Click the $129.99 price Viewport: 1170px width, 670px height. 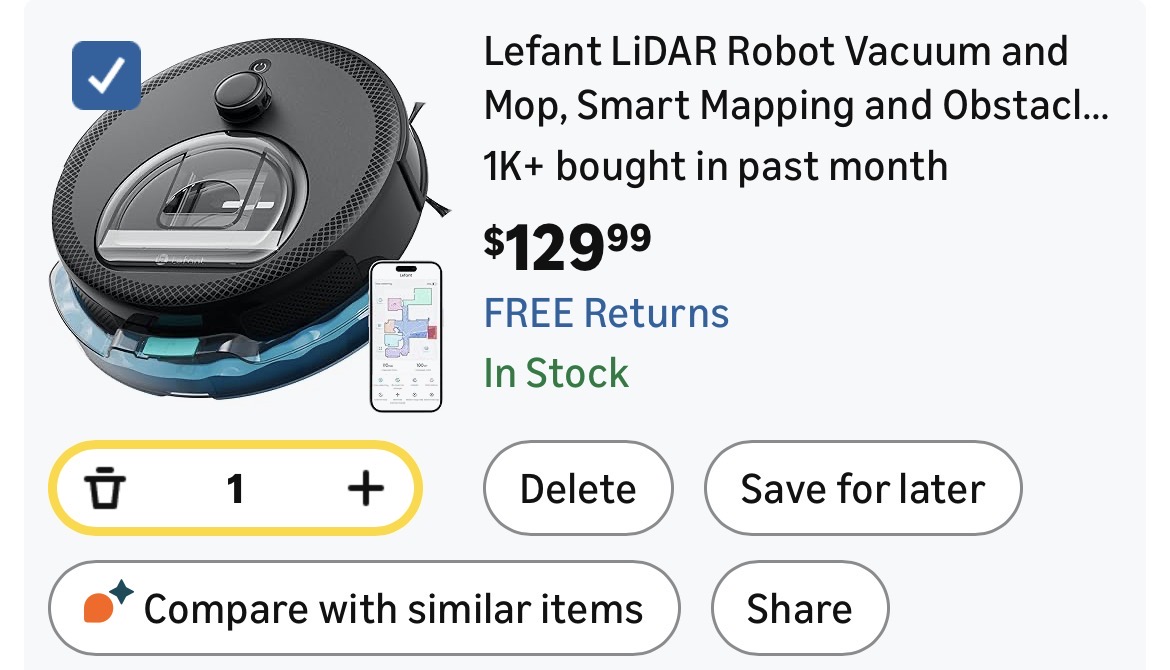pyautogui.click(x=567, y=246)
